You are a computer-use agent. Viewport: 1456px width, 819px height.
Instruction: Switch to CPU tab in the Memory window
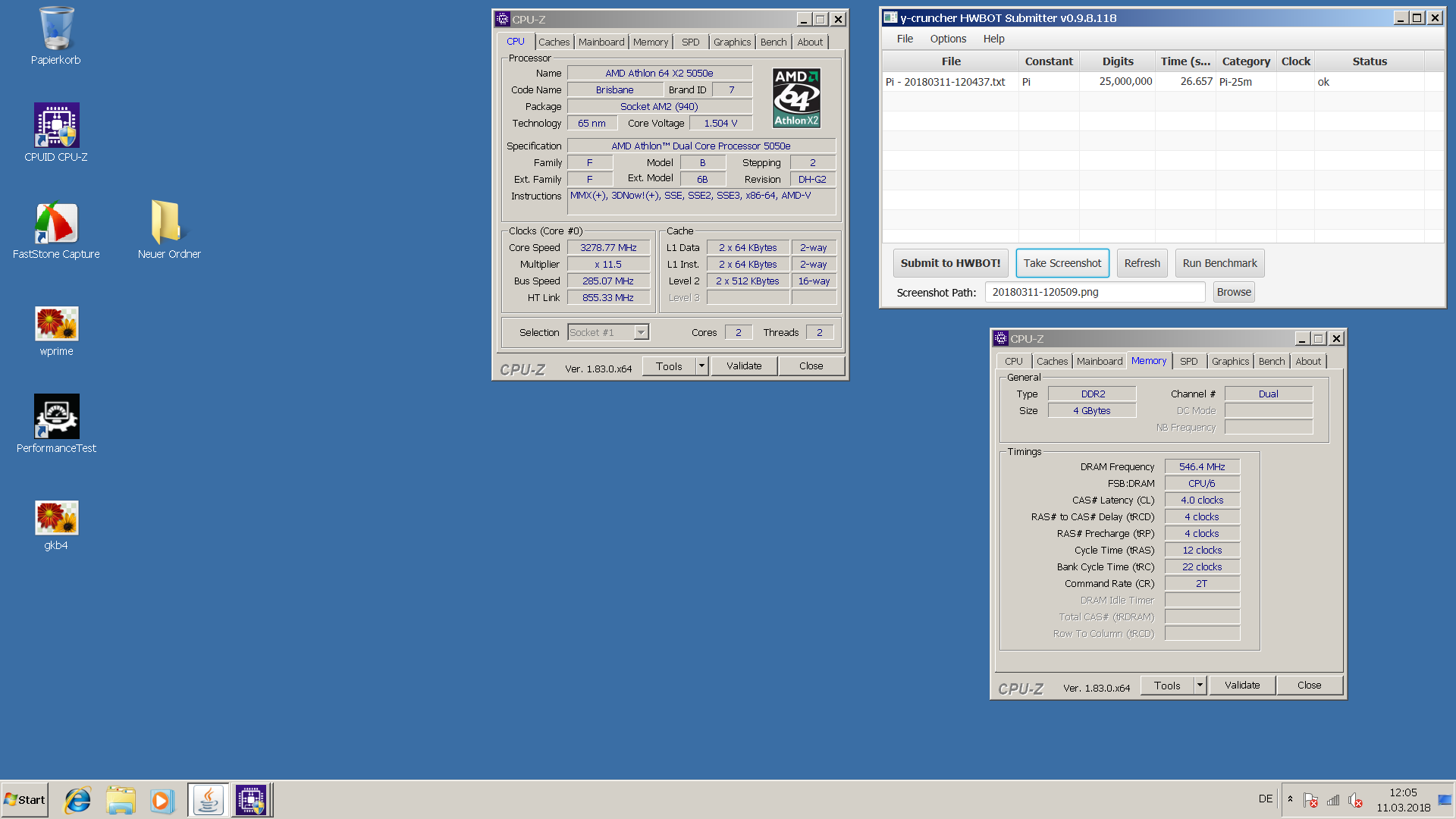point(1013,362)
